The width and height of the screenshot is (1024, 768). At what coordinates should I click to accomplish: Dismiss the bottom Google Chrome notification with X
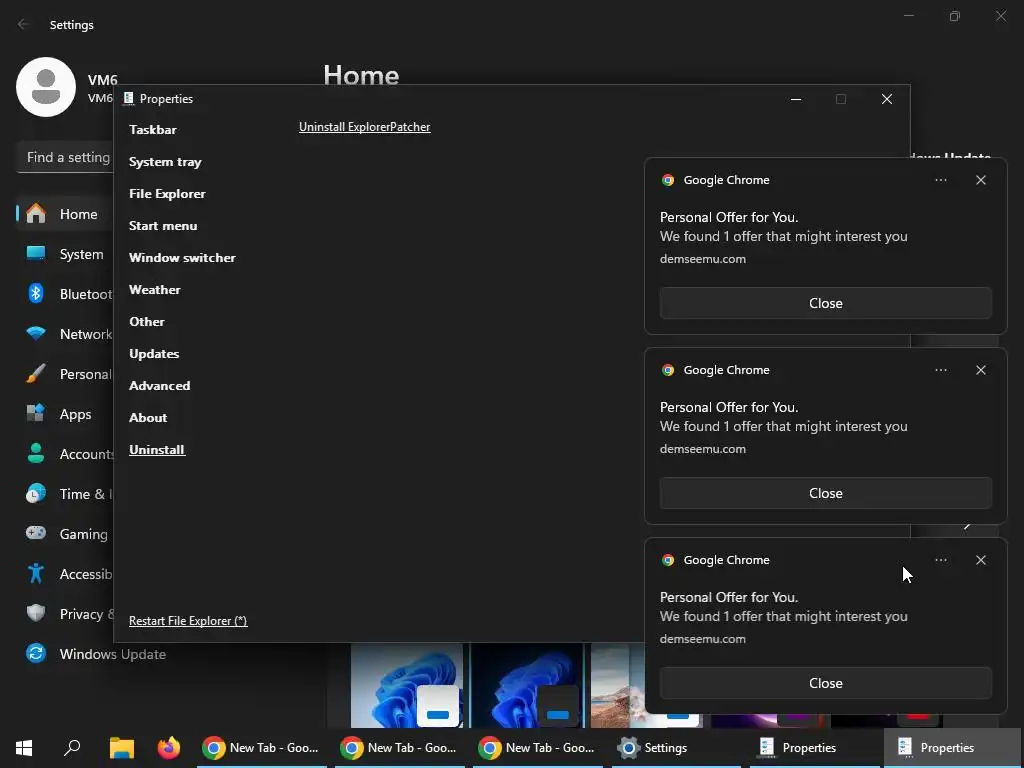[981, 560]
